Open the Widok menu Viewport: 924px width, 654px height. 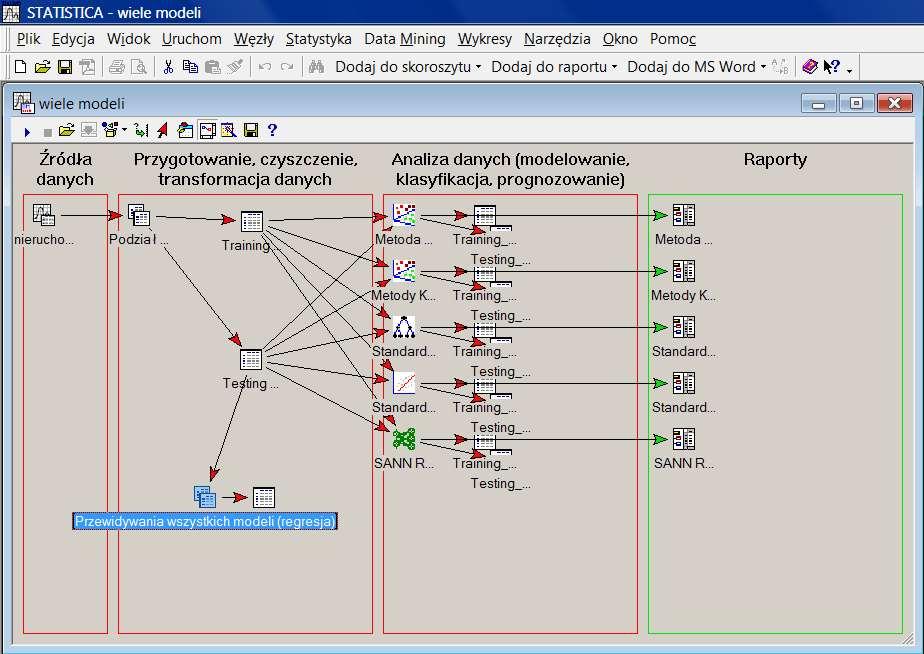click(x=128, y=39)
